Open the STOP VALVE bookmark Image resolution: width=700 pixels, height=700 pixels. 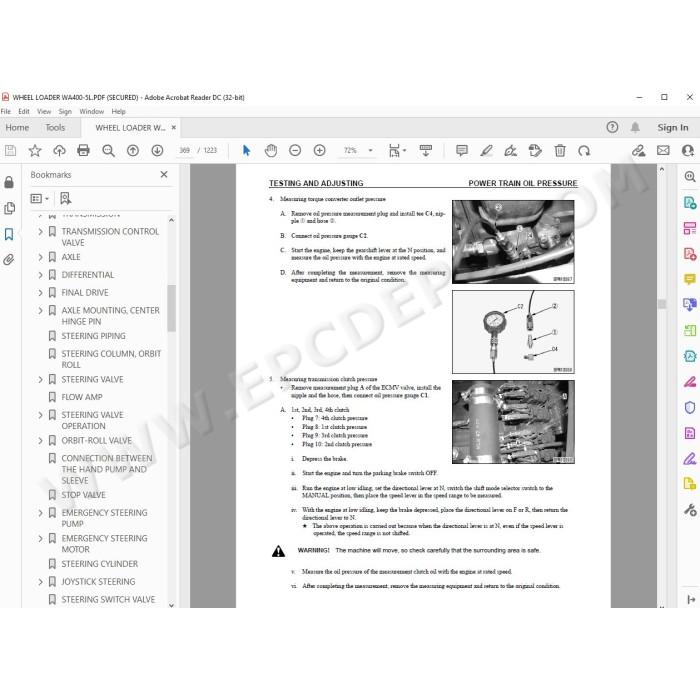[x=83, y=495]
